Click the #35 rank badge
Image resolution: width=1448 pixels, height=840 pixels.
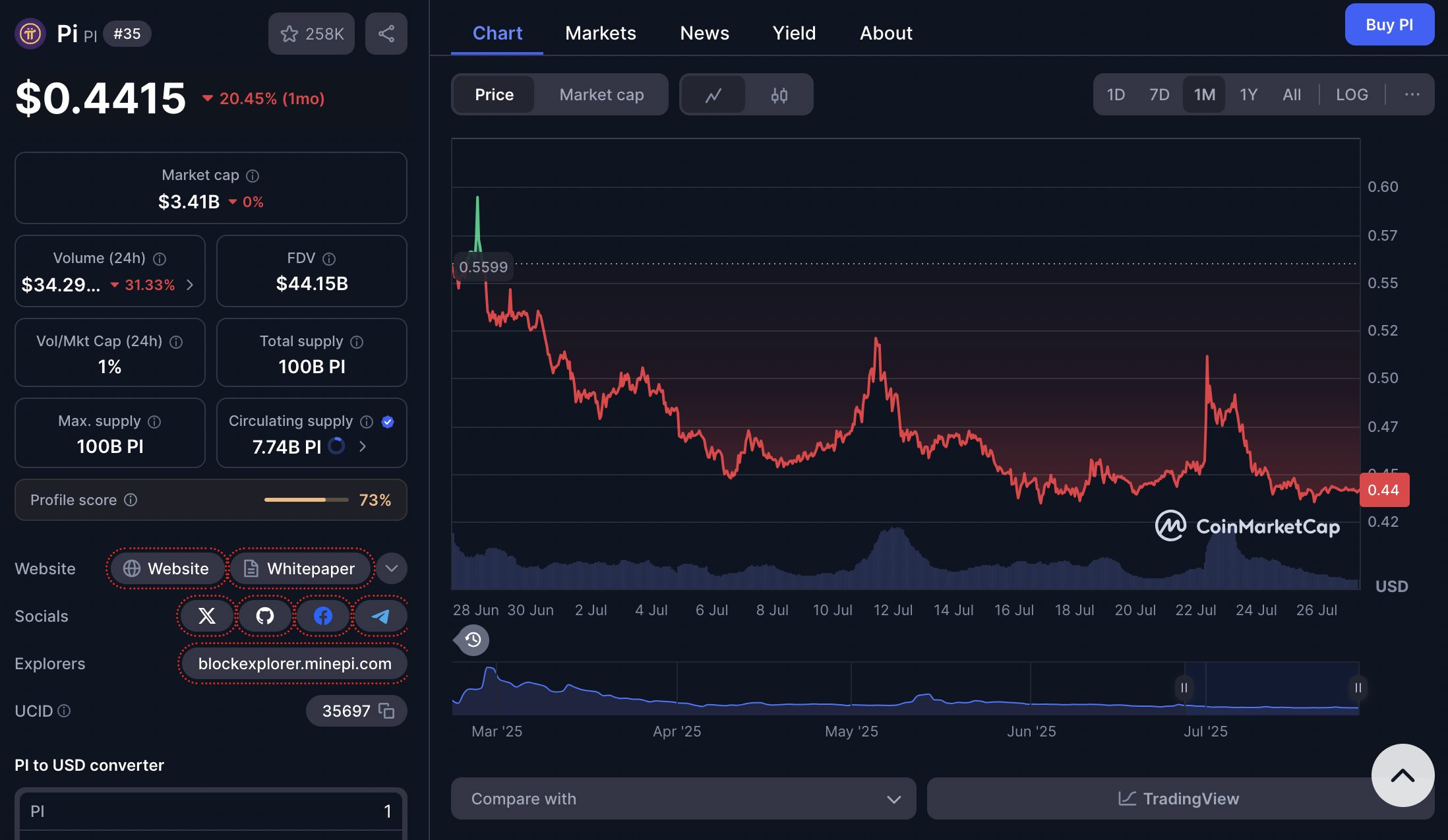[127, 34]
